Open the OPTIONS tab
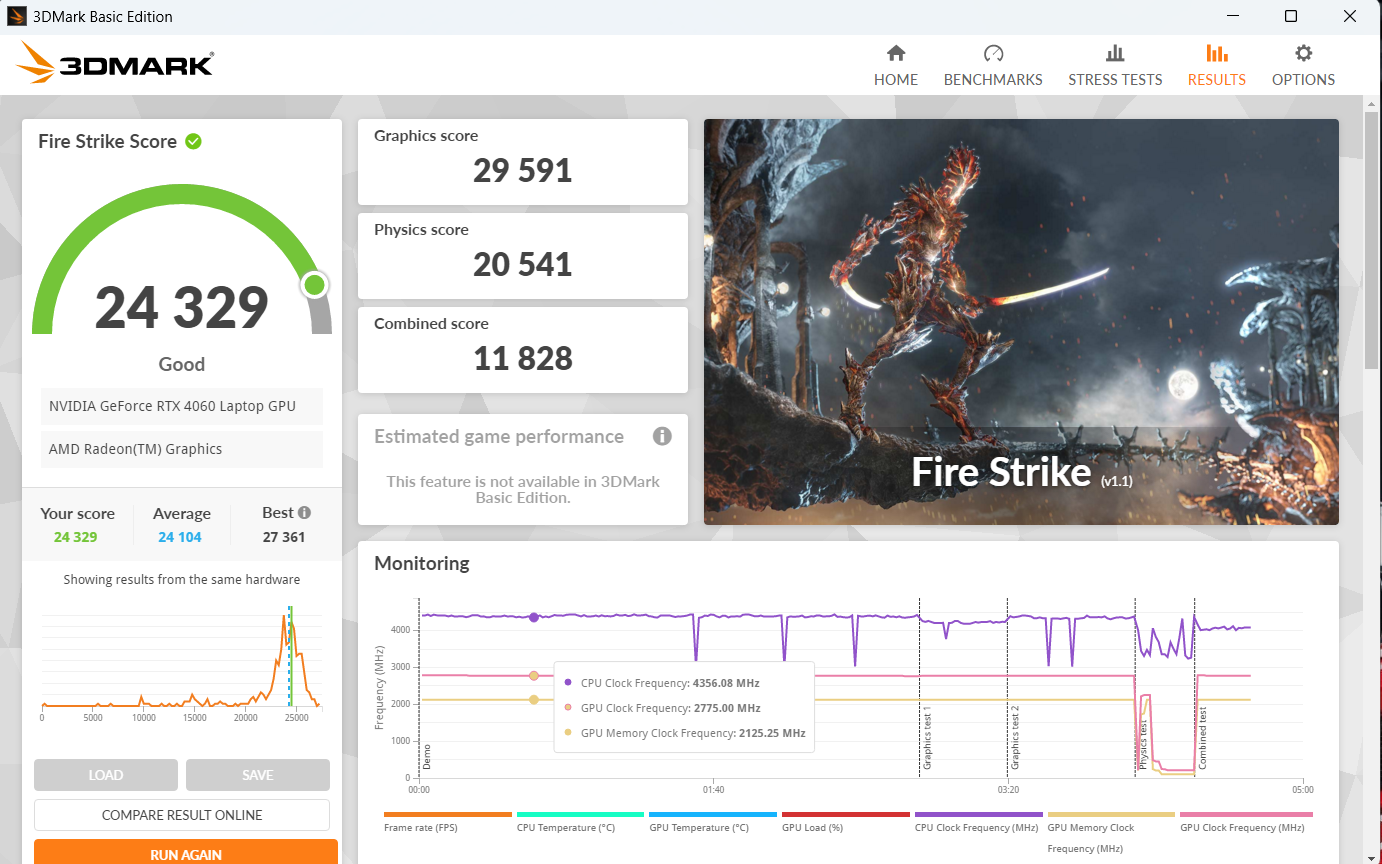This screenshot has height=864, width=1382. [1303, 66]
